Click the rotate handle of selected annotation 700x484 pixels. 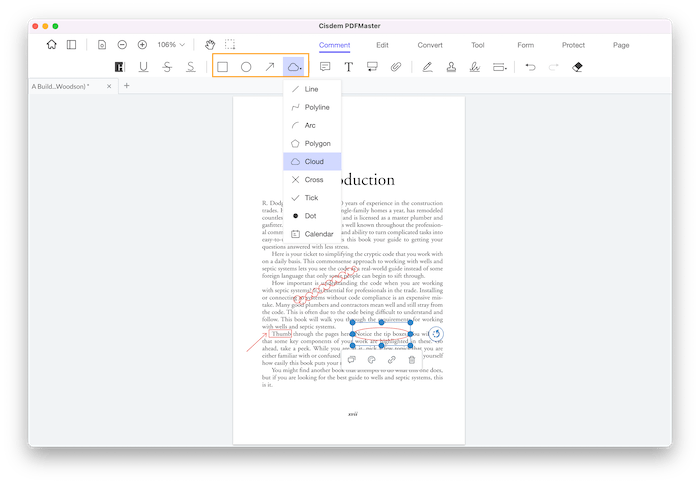coord(436,334)
